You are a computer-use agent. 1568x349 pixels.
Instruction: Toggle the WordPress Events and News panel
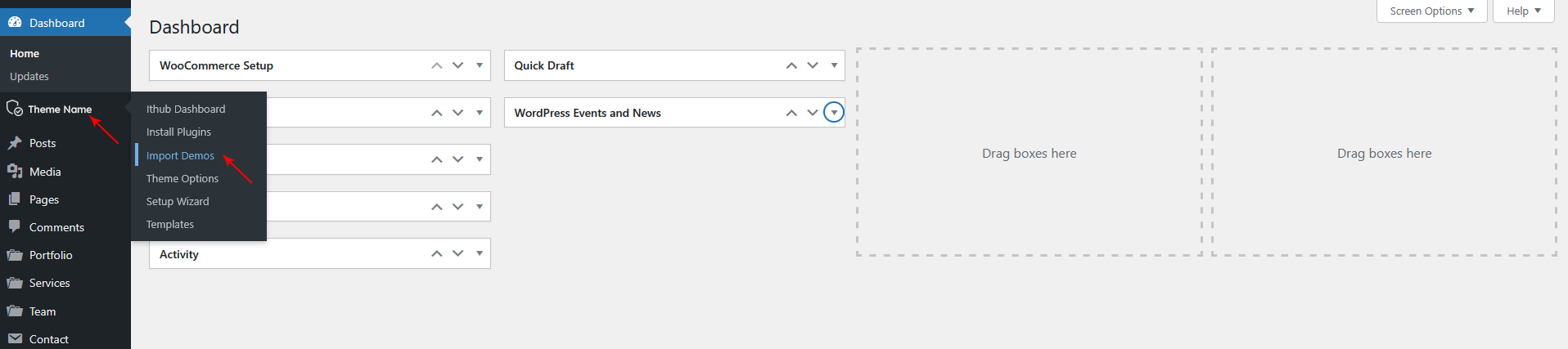pyautogui.click(x=834, y=113)
